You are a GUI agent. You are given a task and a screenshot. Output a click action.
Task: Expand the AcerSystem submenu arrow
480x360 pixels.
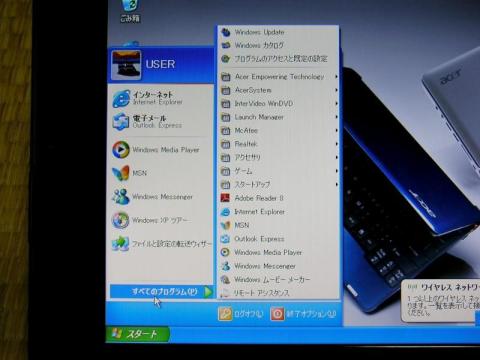point(336,90)
